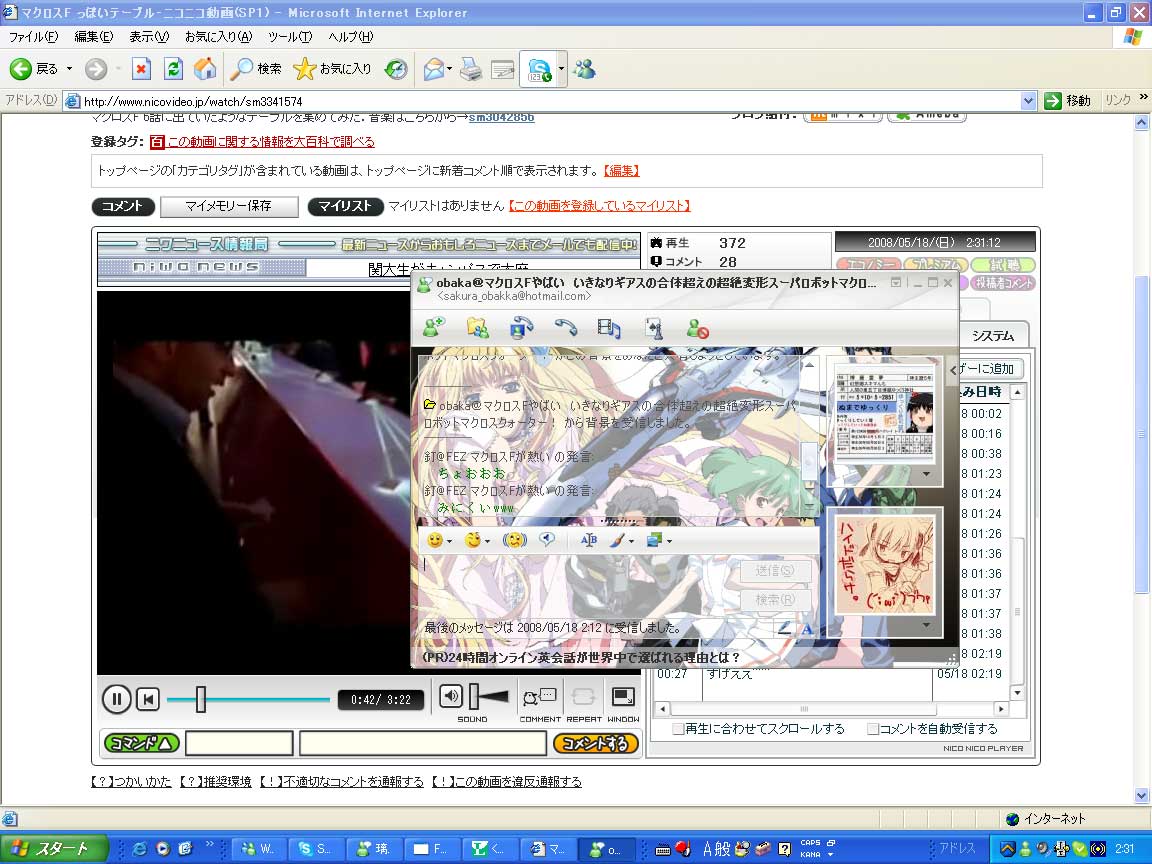Open History clock icon in toolbar
Image resolution: width=1152 pixels, height=864 pixels.
396,69
